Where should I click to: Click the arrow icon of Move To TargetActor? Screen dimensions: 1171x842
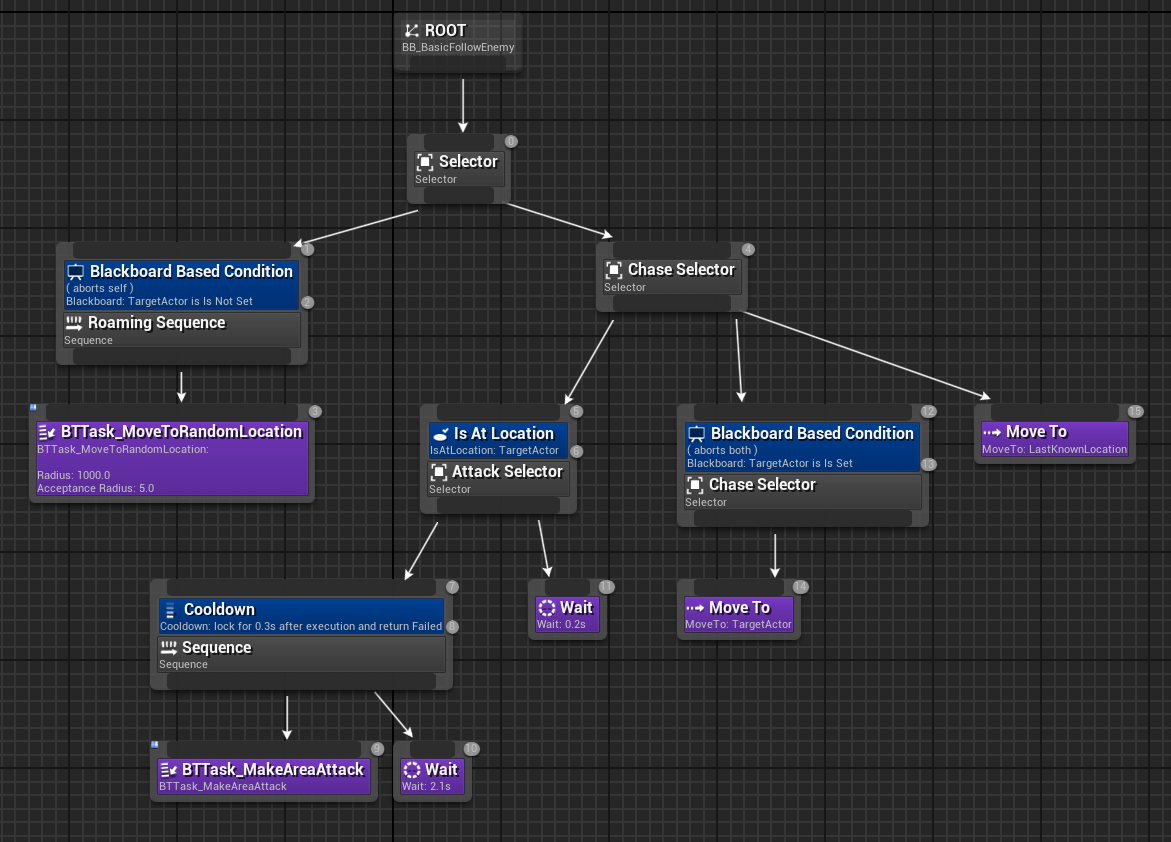coord(695,608)
